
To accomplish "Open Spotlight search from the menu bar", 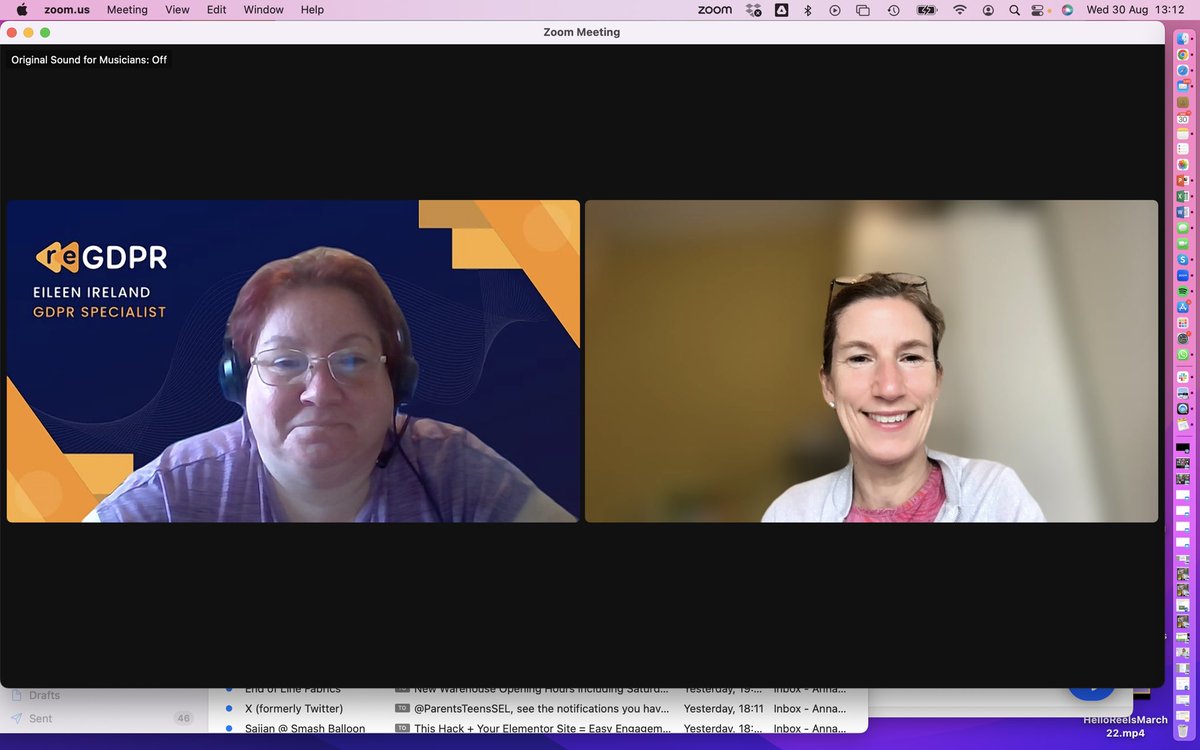I will [x=1014, y=10].
